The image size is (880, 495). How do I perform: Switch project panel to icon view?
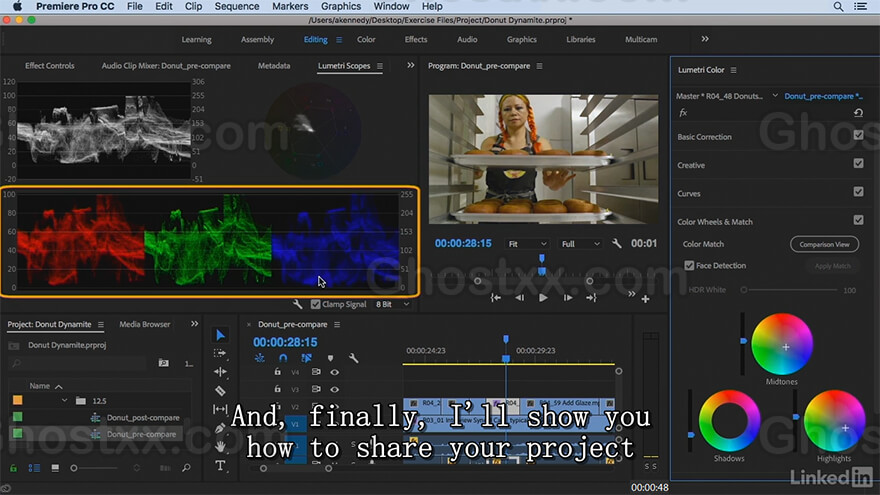coord(55,468)
